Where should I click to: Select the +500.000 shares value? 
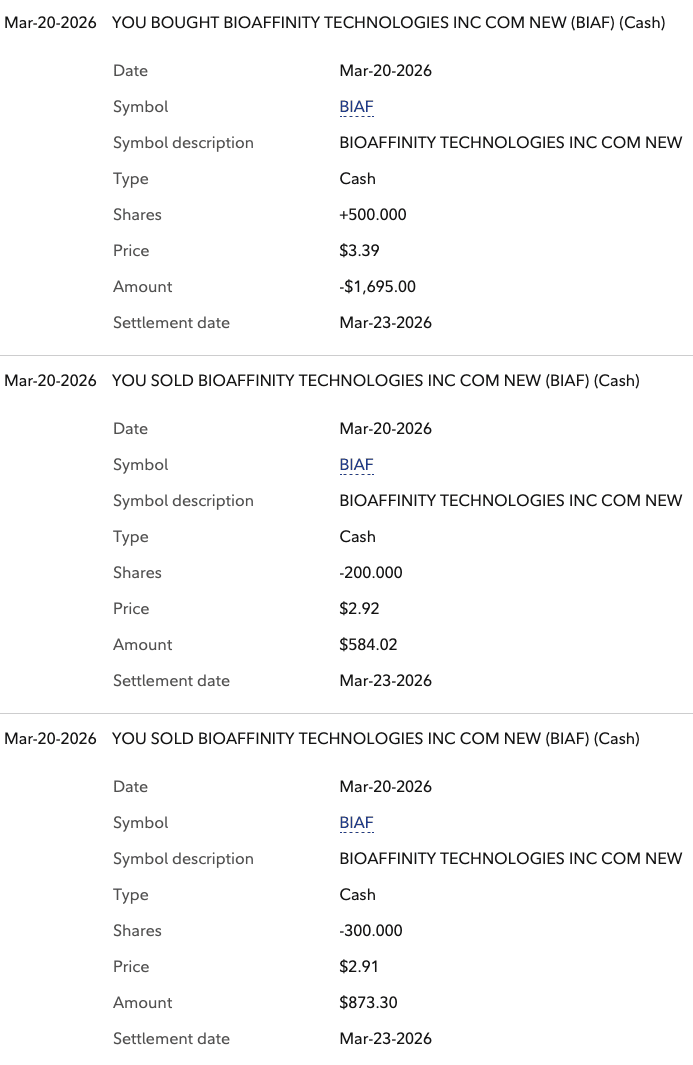373,215
